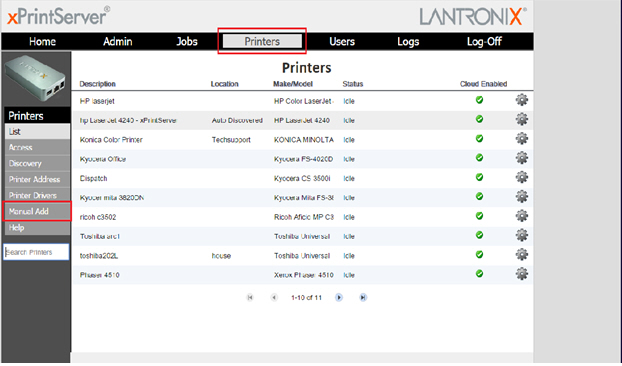Select List in the Printers sidebar

coord(37,132)
